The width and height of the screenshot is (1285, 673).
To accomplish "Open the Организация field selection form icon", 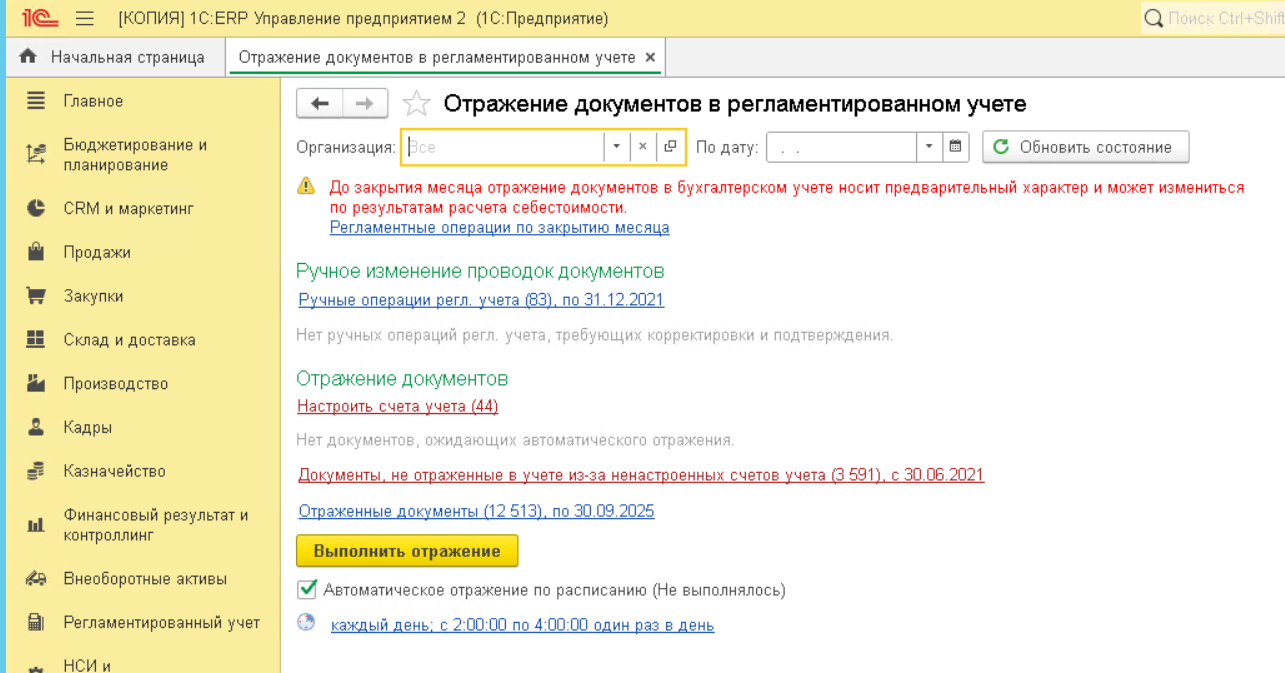I will (671, 147).
